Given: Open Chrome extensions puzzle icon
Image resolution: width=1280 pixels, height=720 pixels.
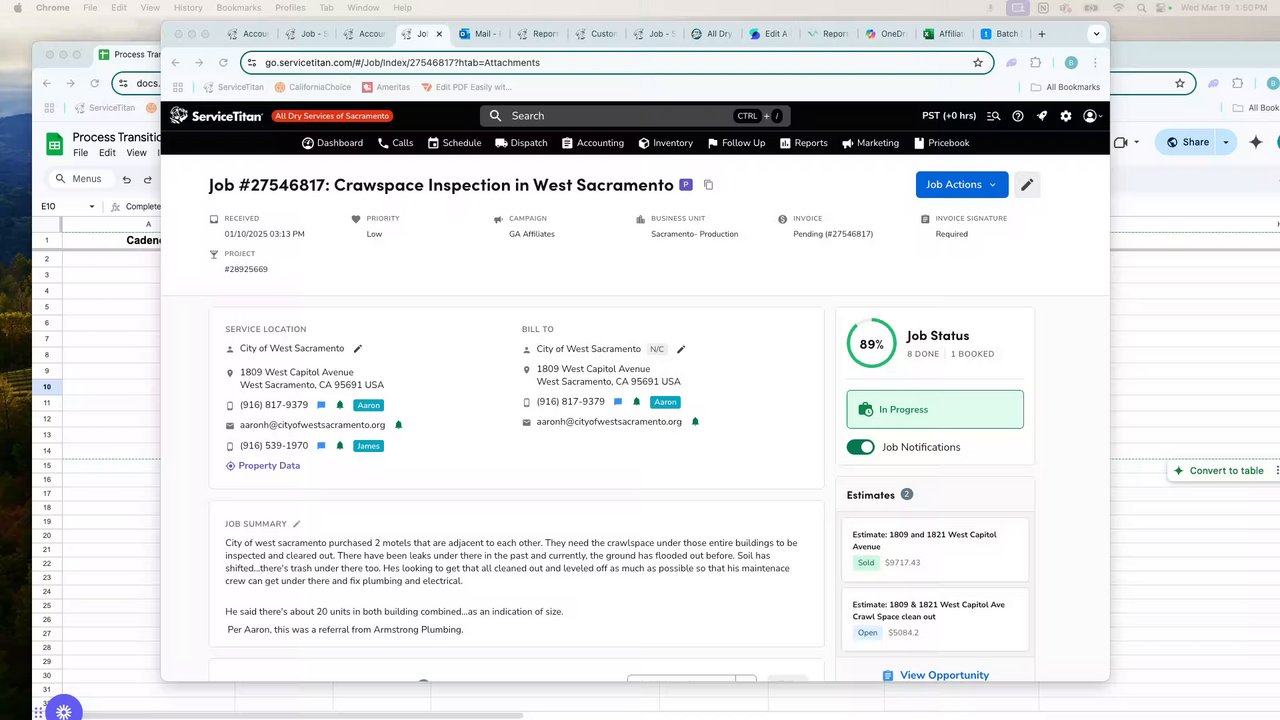Looking at the screenshot, I should 1036,62.
